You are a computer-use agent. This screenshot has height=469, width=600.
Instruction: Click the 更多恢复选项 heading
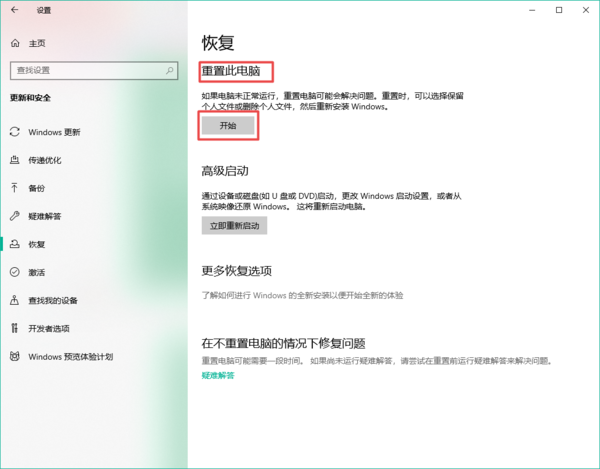coord(237,271)
